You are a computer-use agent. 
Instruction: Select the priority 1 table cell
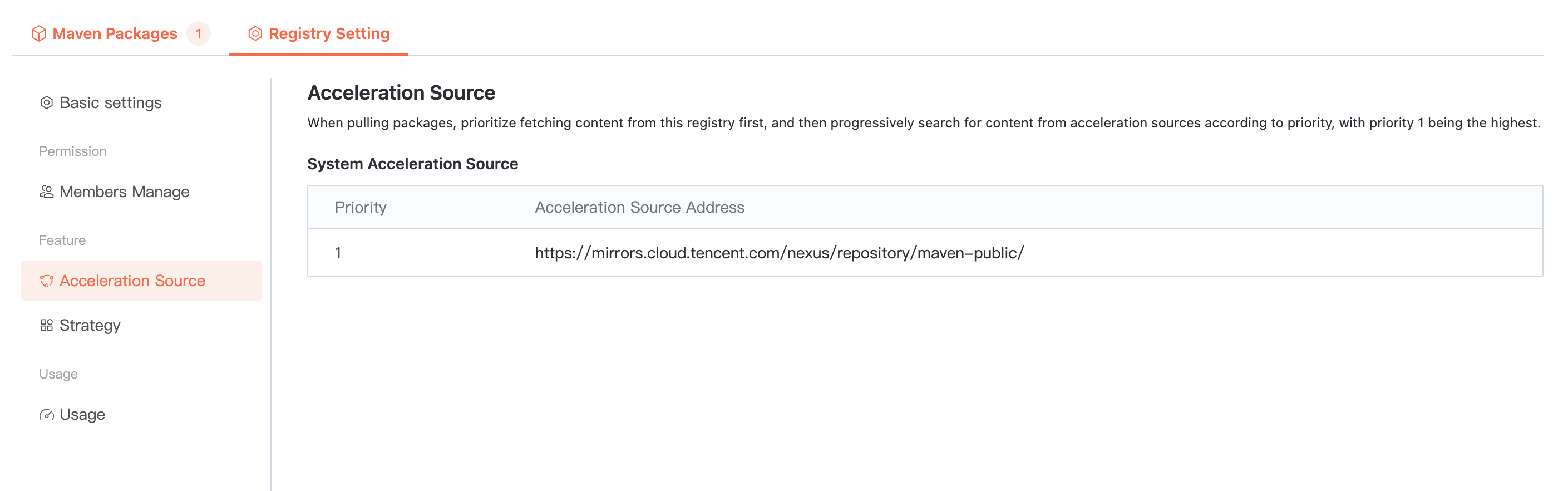[x=338, y=253]
